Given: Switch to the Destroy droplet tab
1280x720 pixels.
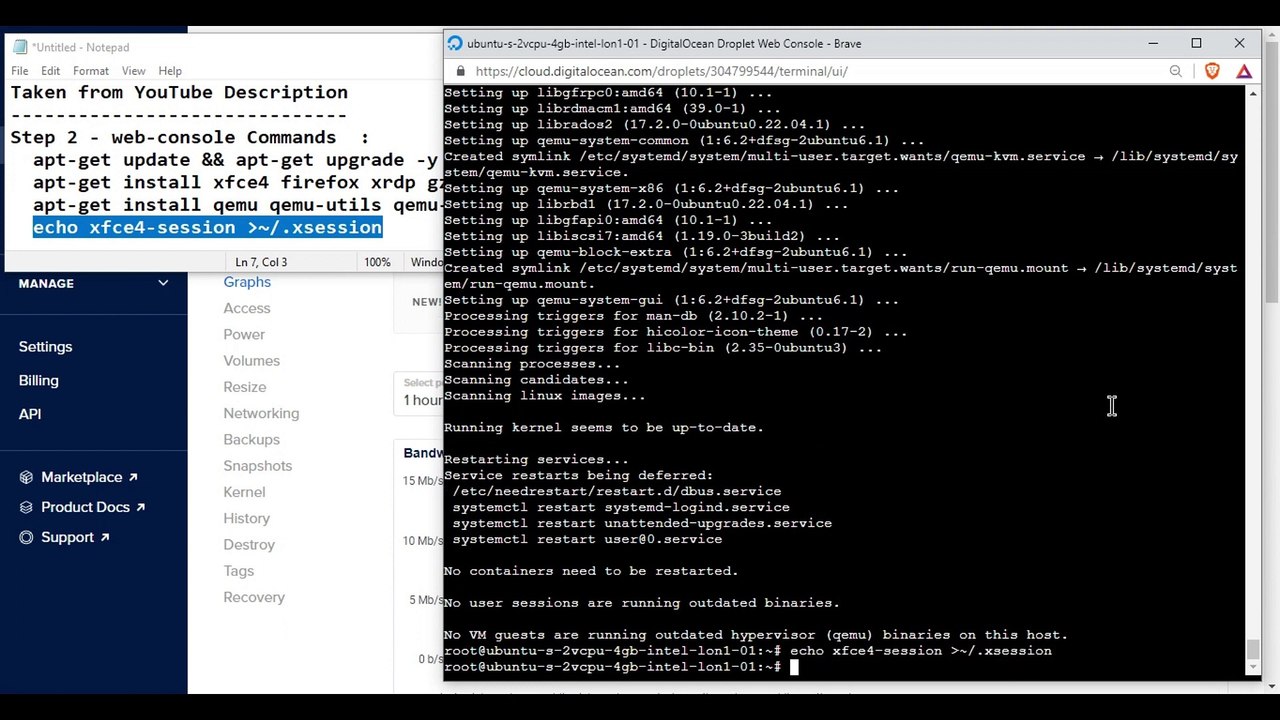Looking at the screenshot, I should [248, 545].
